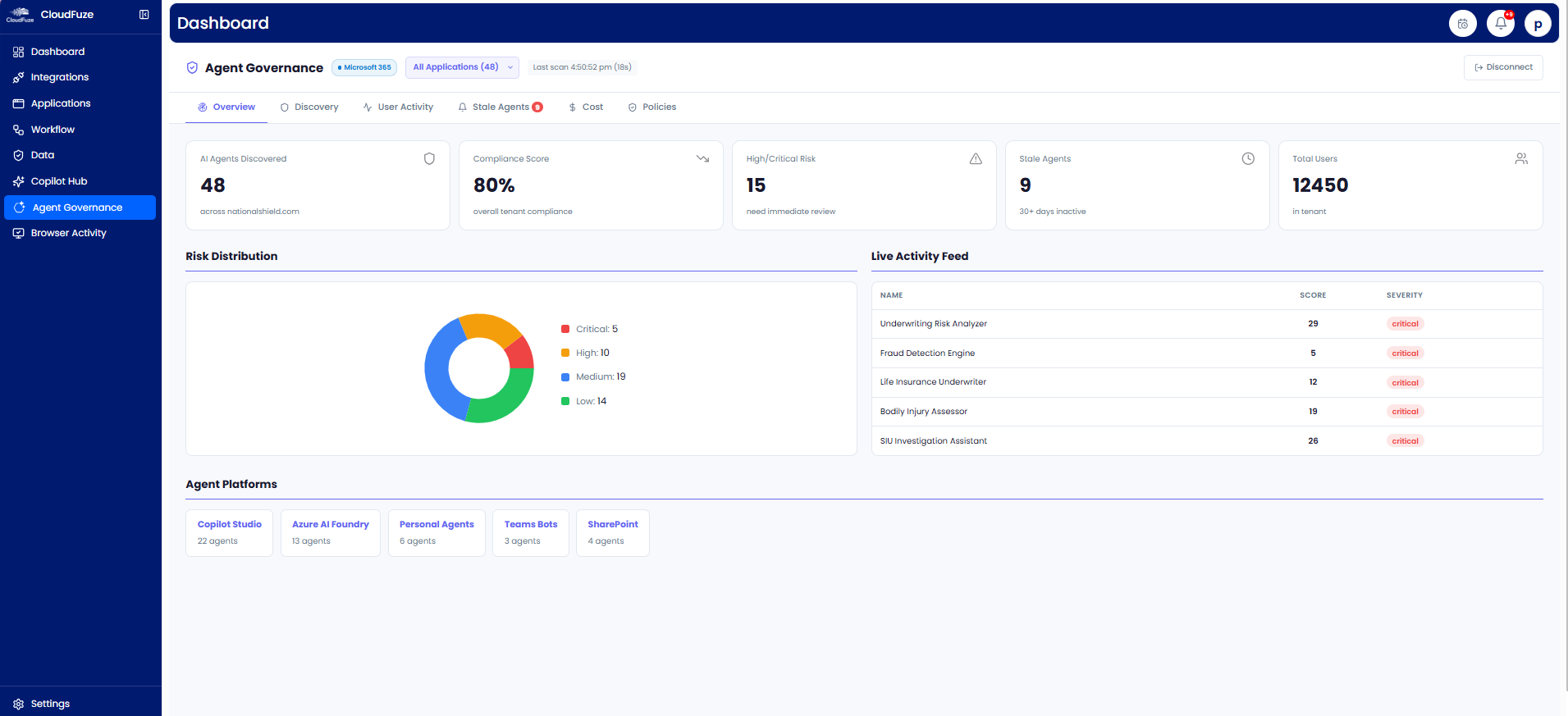This screenshot has height=716, width=1568.
Task: Click the Medium blue legend swatch
Action: coord(565,377)
